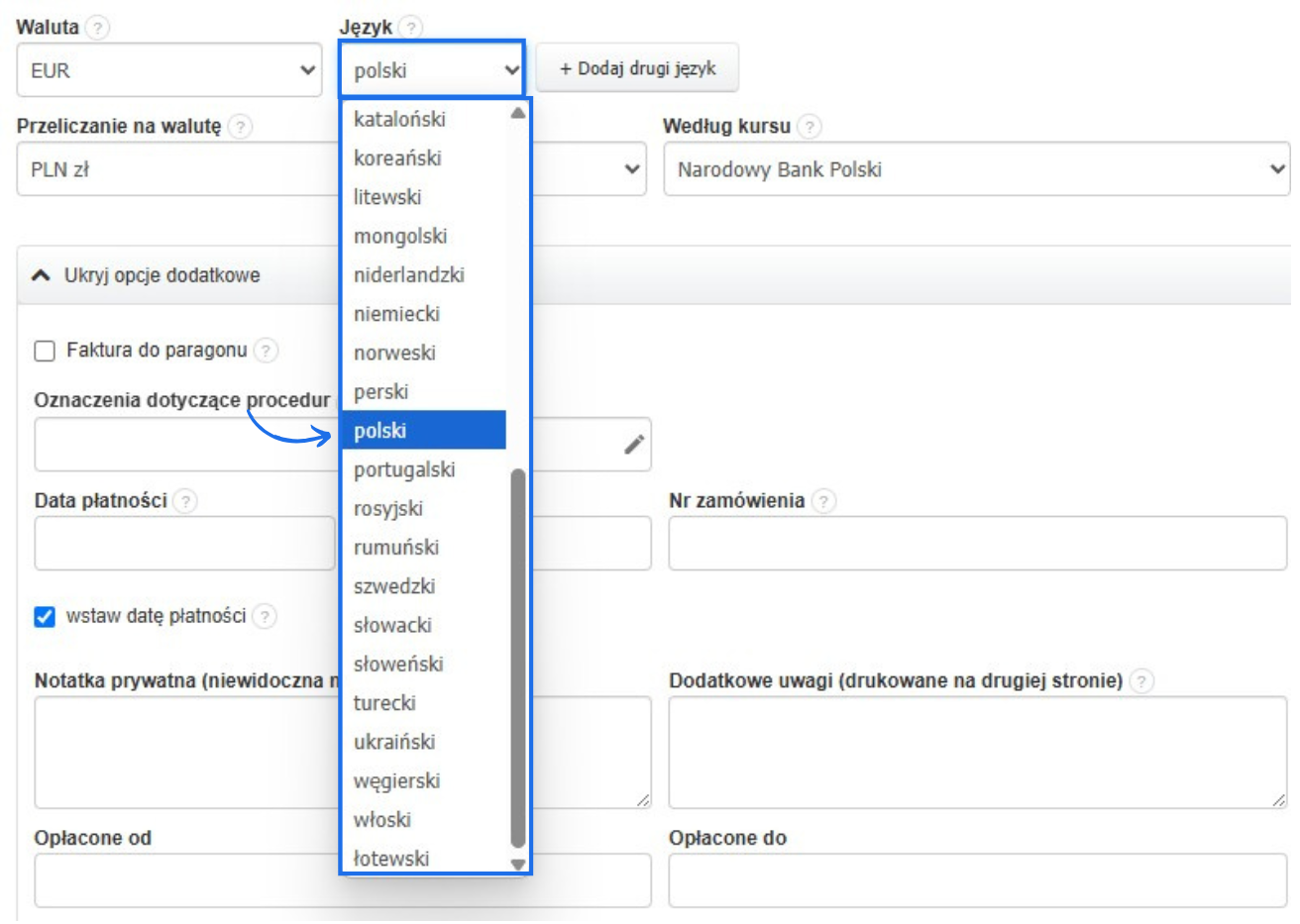Click help icon beside Faktura do paragonu
Image resolution: width=1300 pixels, height=924 pixels.
pyautogui.click(x=266, y=351)
